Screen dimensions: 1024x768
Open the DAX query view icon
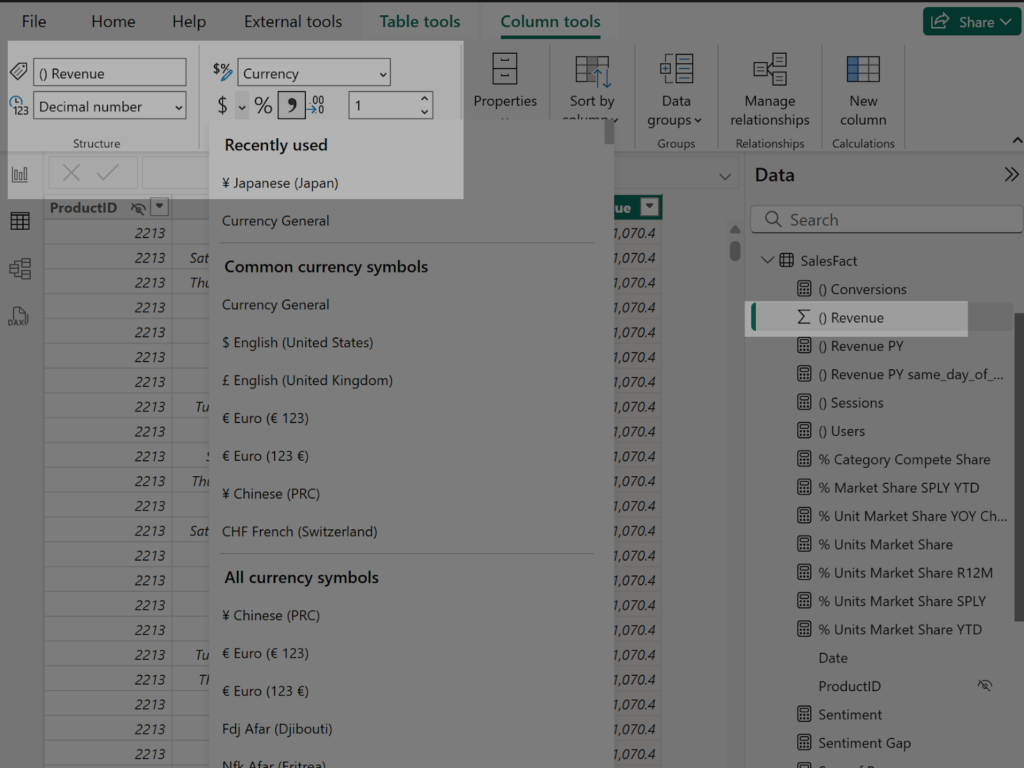click(20, 316)
